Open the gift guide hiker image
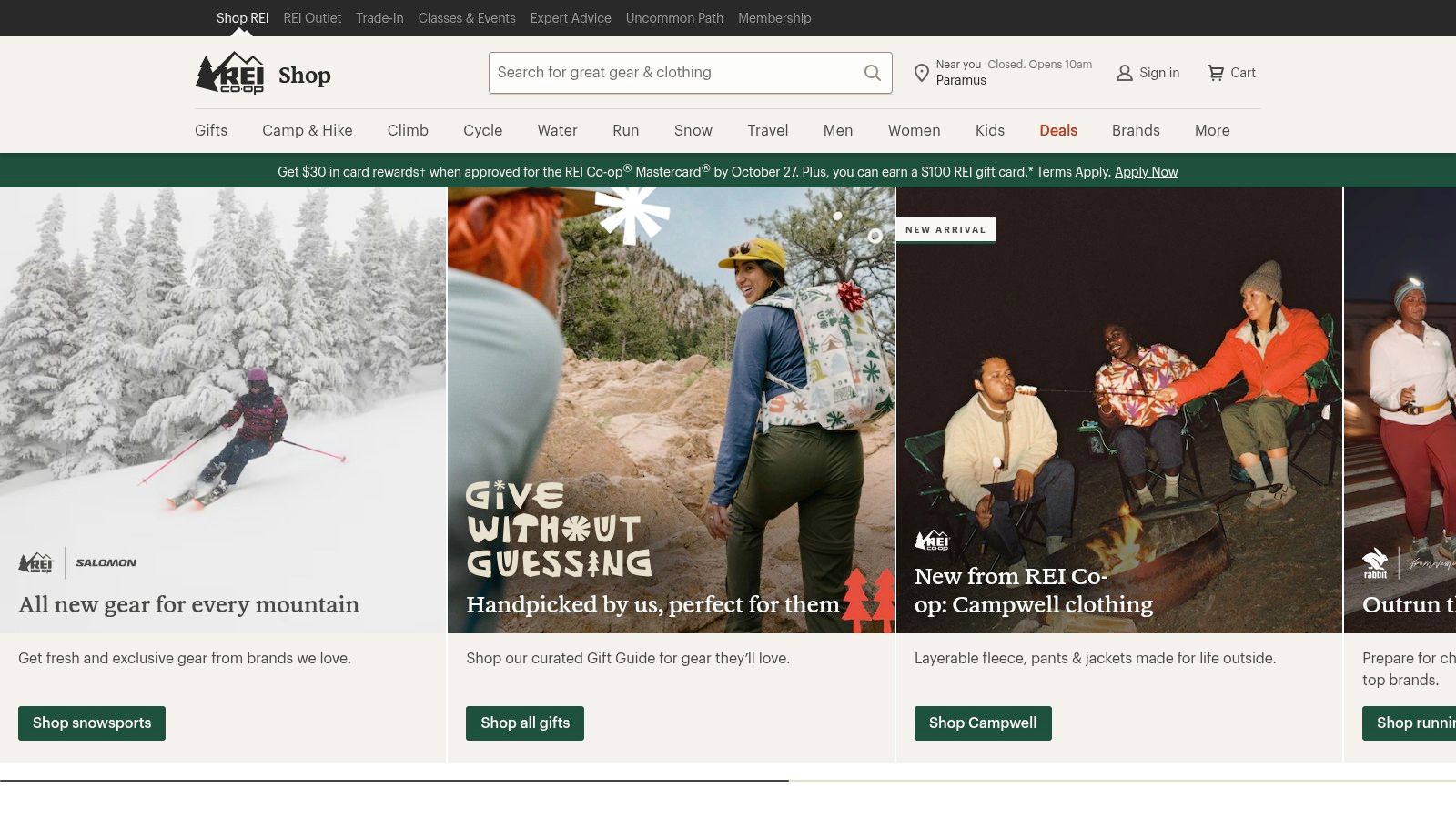 (x=672, y=410)
